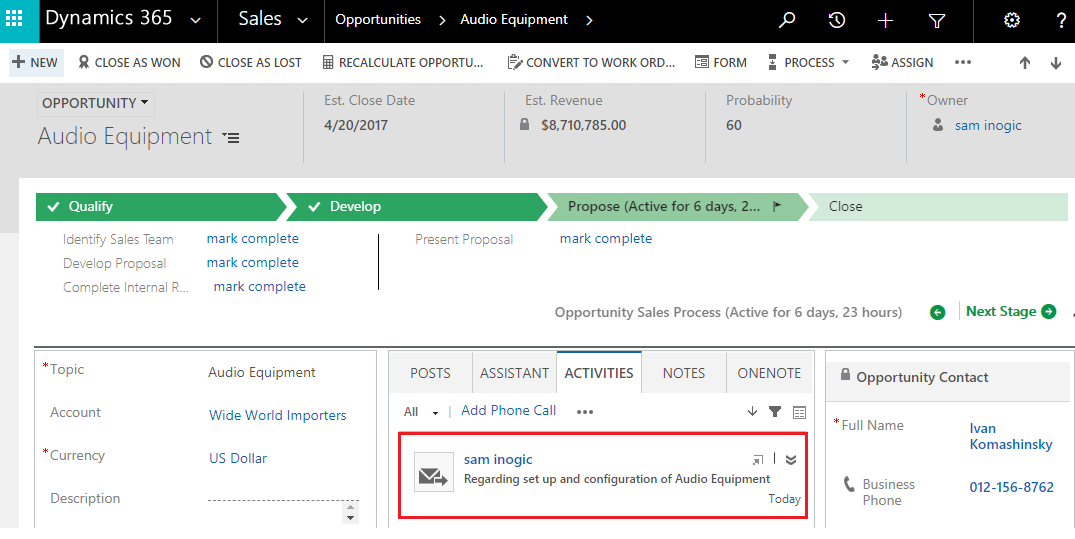The height and width of the screenshot is (539, 1075).
Task: Go back a stage with green left arrow
Action: (x=937, y=313)
